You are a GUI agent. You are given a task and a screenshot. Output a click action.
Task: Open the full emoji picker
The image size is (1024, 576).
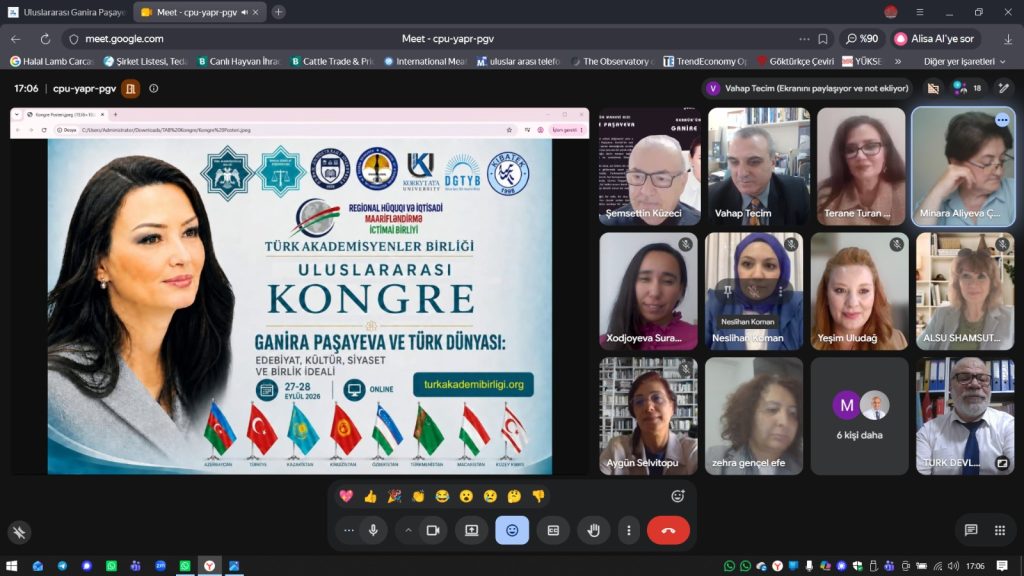click(678, 496)
